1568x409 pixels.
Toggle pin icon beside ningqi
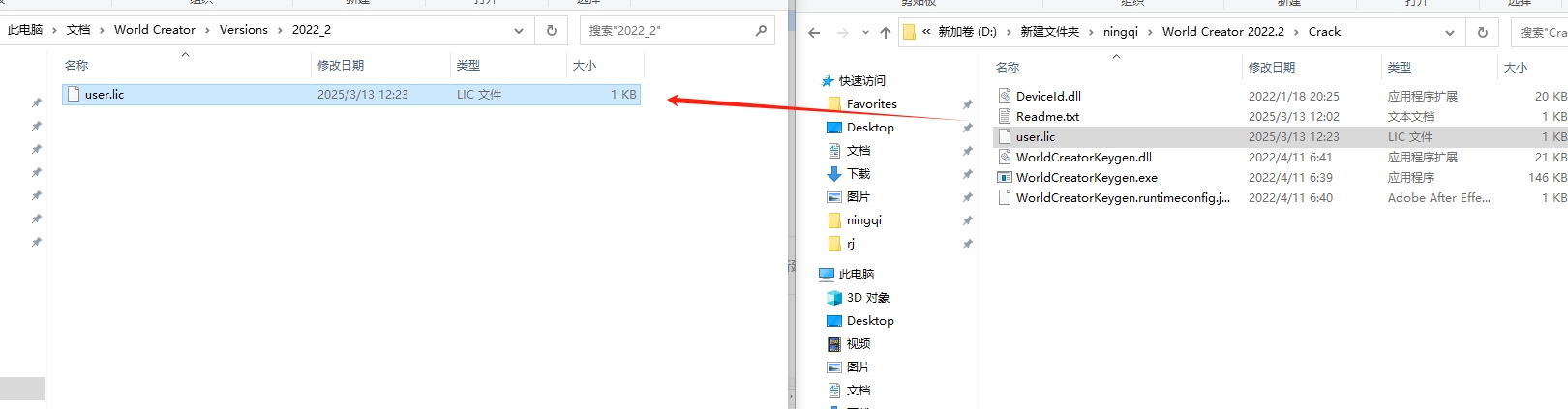click(x=967, y=220)
